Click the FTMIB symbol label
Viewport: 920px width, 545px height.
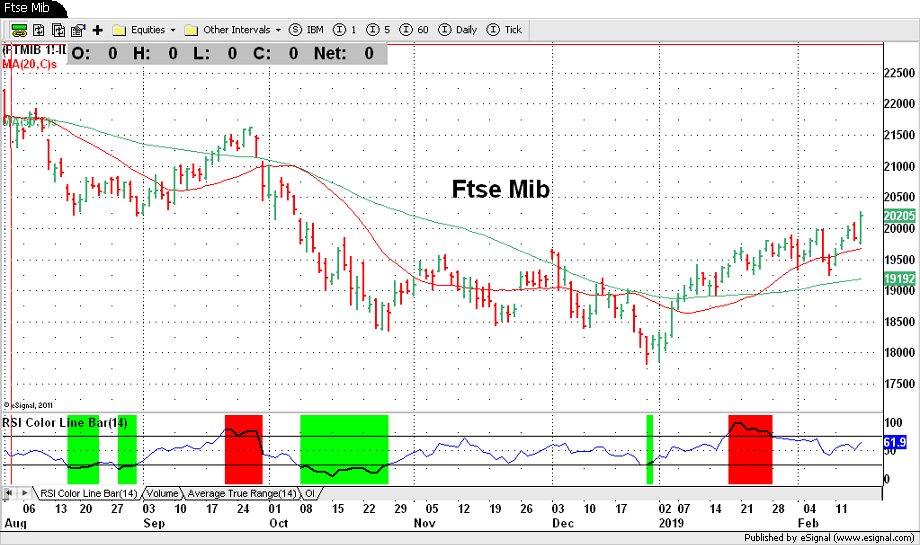tap(35, 50)
